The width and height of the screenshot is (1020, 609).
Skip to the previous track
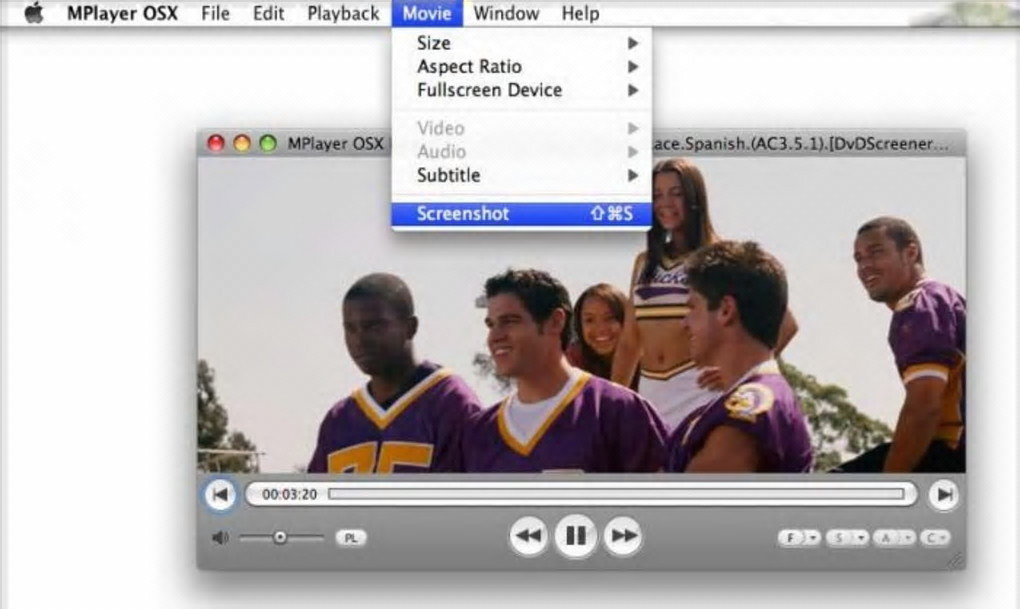point(220,494)
